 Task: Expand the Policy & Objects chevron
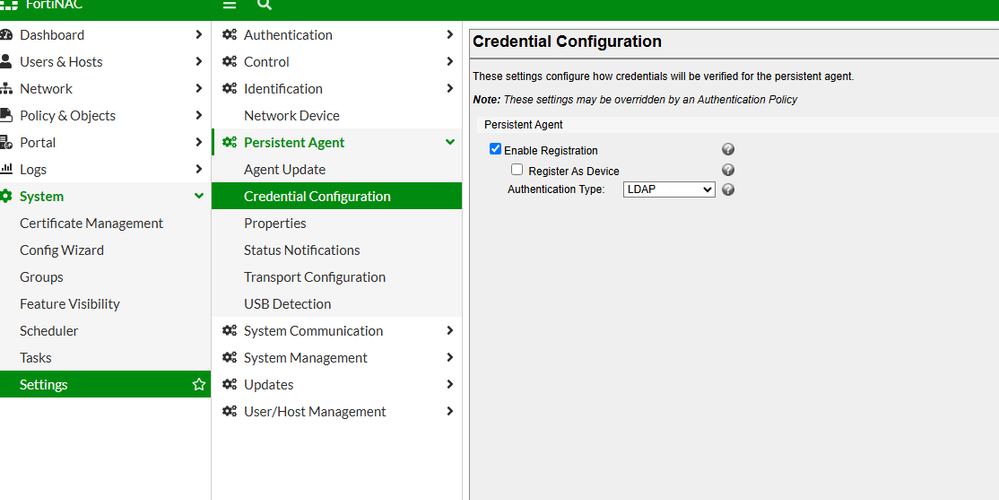tap(198, 116)
